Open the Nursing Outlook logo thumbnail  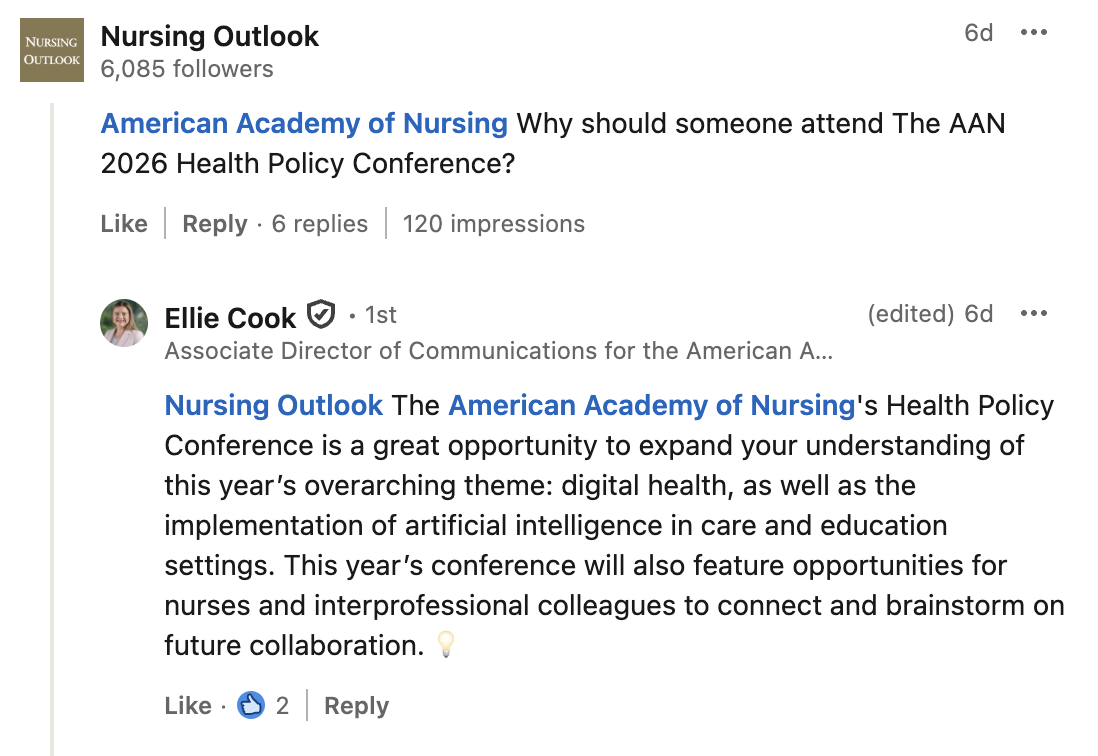[x=52, y=50]
